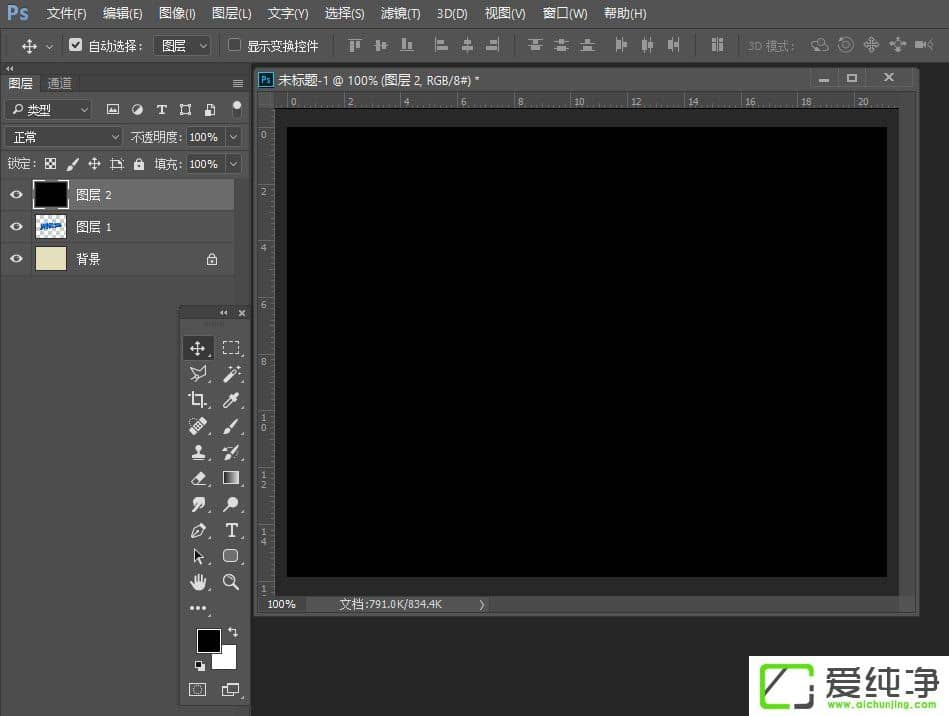
Task: Select the 背景 layer
Action: (120, 259)
